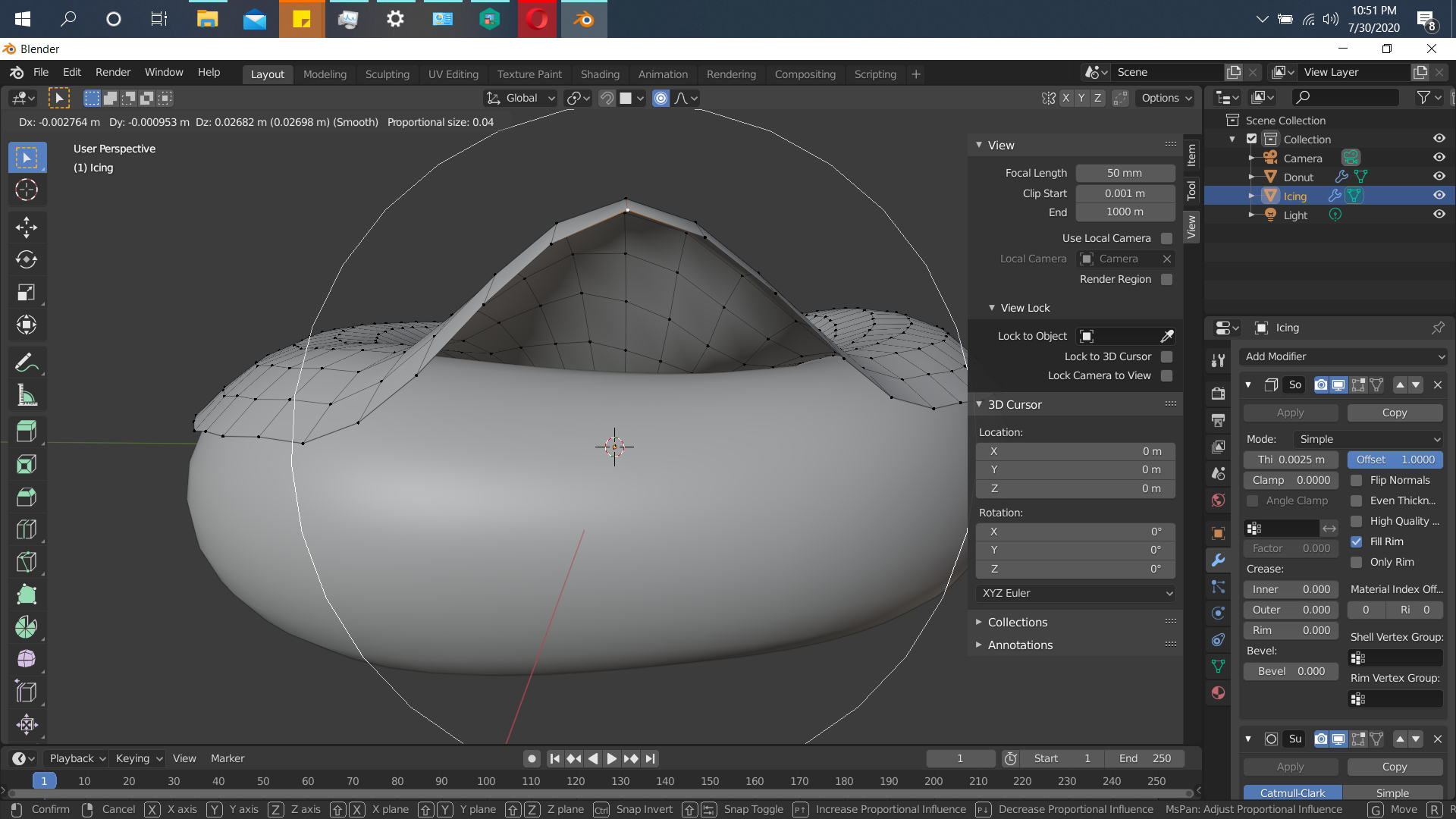
Task: Open the Object Data mesh properties tab
Action: 1219,666
